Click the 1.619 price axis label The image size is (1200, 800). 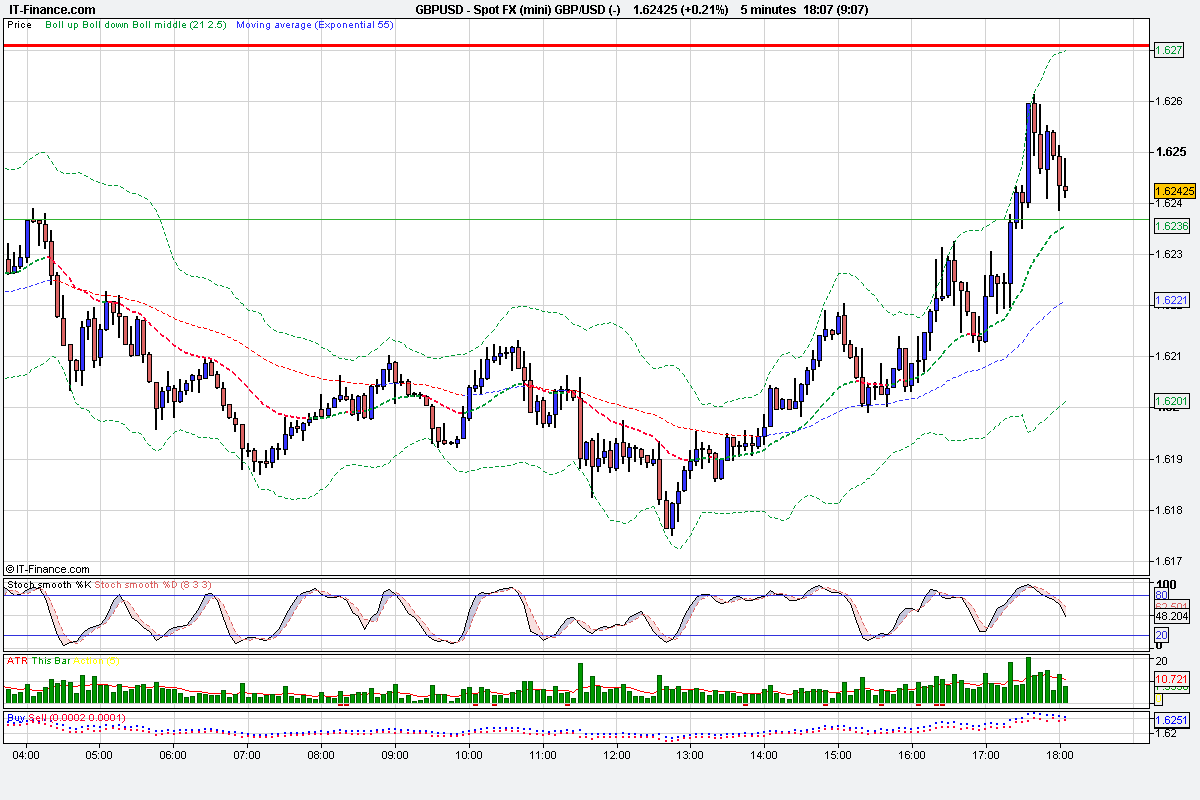(1169, 459)
